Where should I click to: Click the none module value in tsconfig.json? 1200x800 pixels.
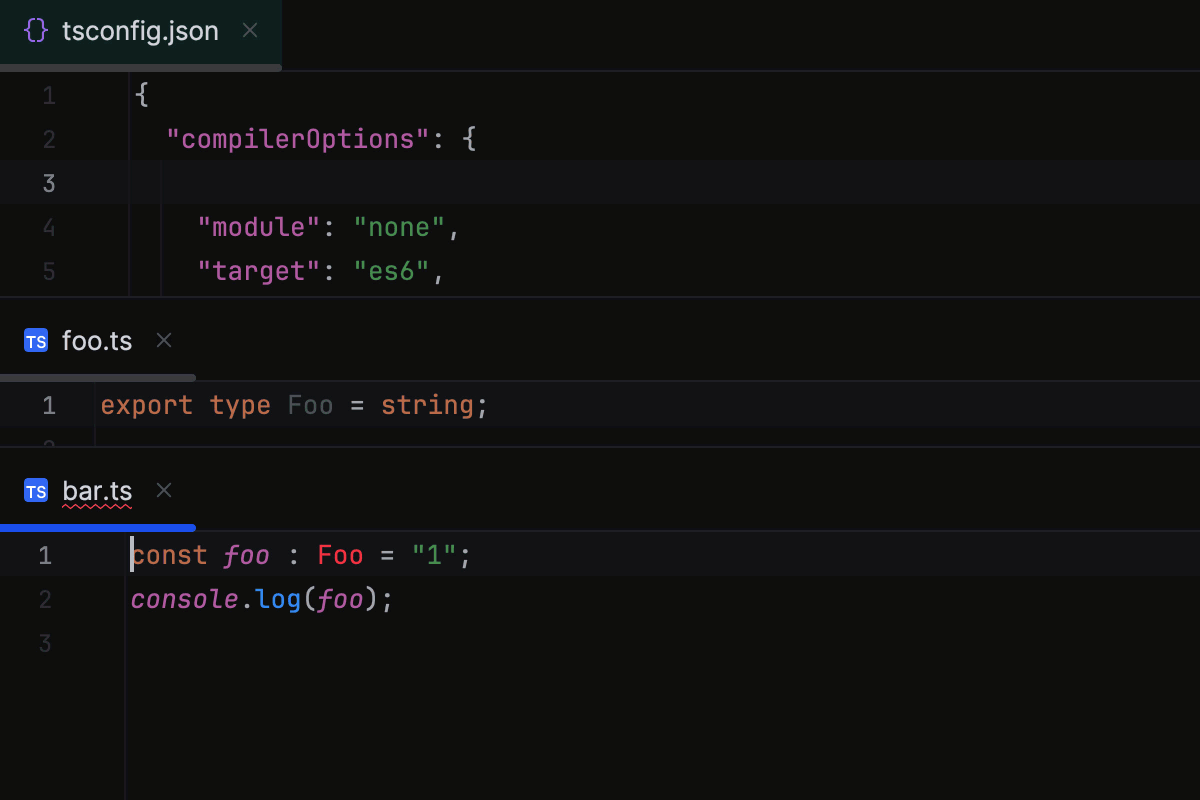point(397,226)
